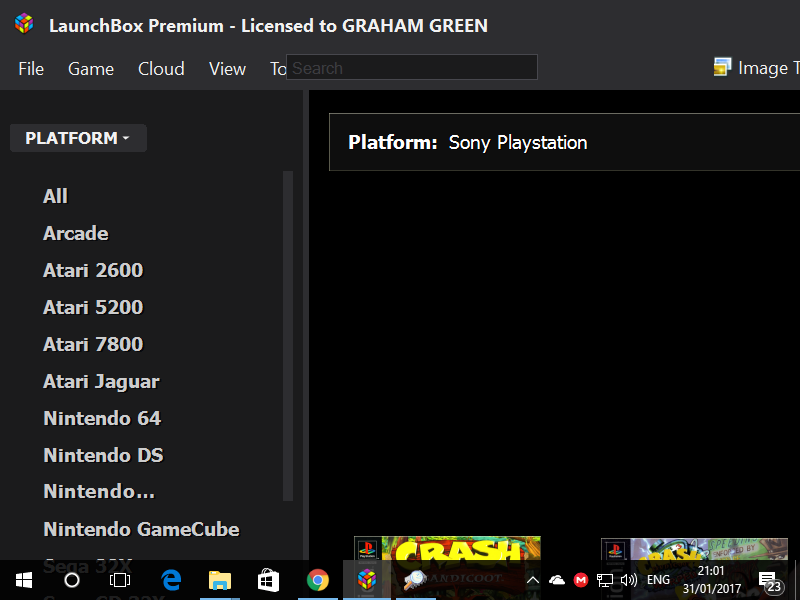Click the ENG language indicator

coord(658,580)
